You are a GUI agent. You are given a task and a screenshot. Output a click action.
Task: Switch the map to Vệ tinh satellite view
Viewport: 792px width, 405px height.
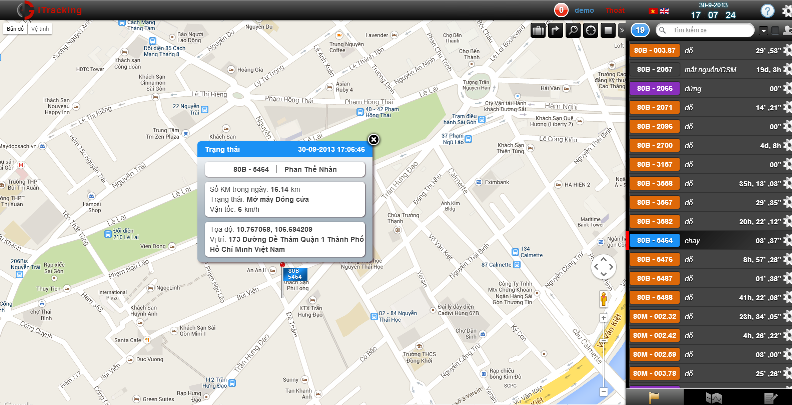click(39, 29)
